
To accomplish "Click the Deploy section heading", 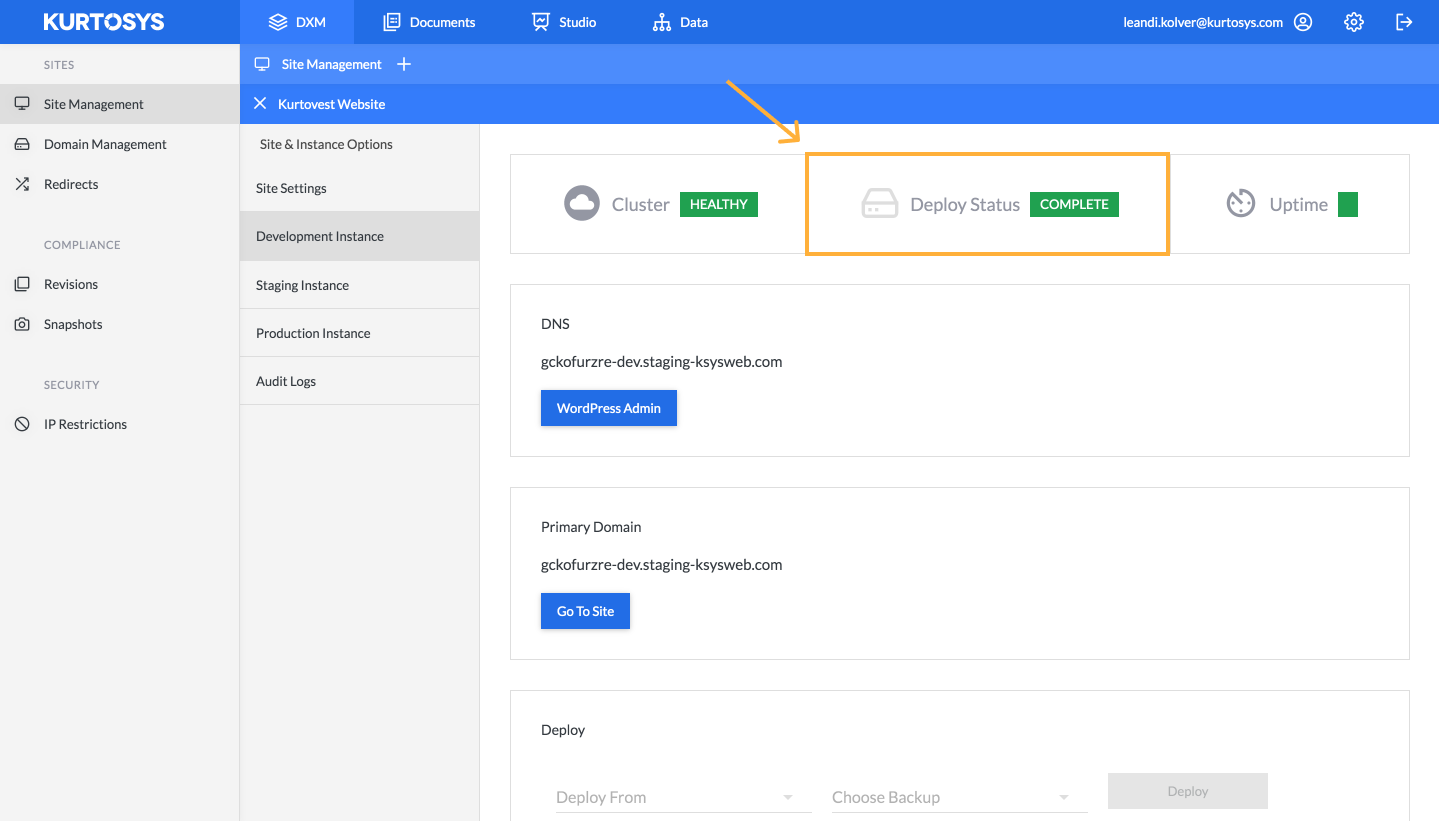I will point(563,730).
